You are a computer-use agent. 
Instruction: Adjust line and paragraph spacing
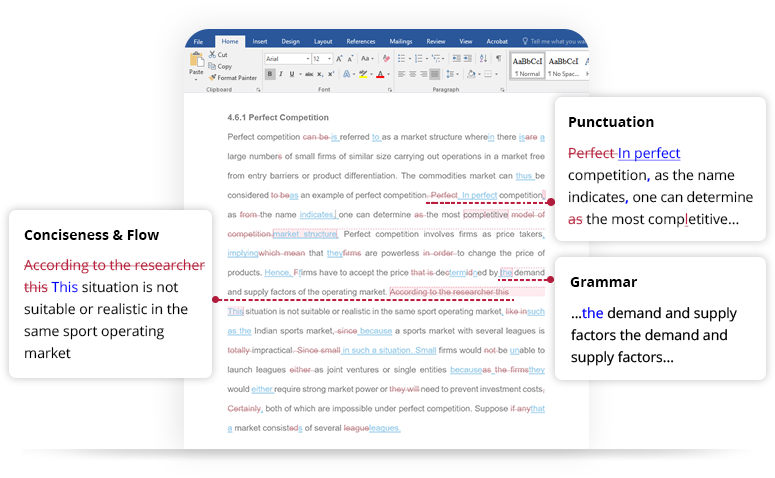(x=450, y=74)
